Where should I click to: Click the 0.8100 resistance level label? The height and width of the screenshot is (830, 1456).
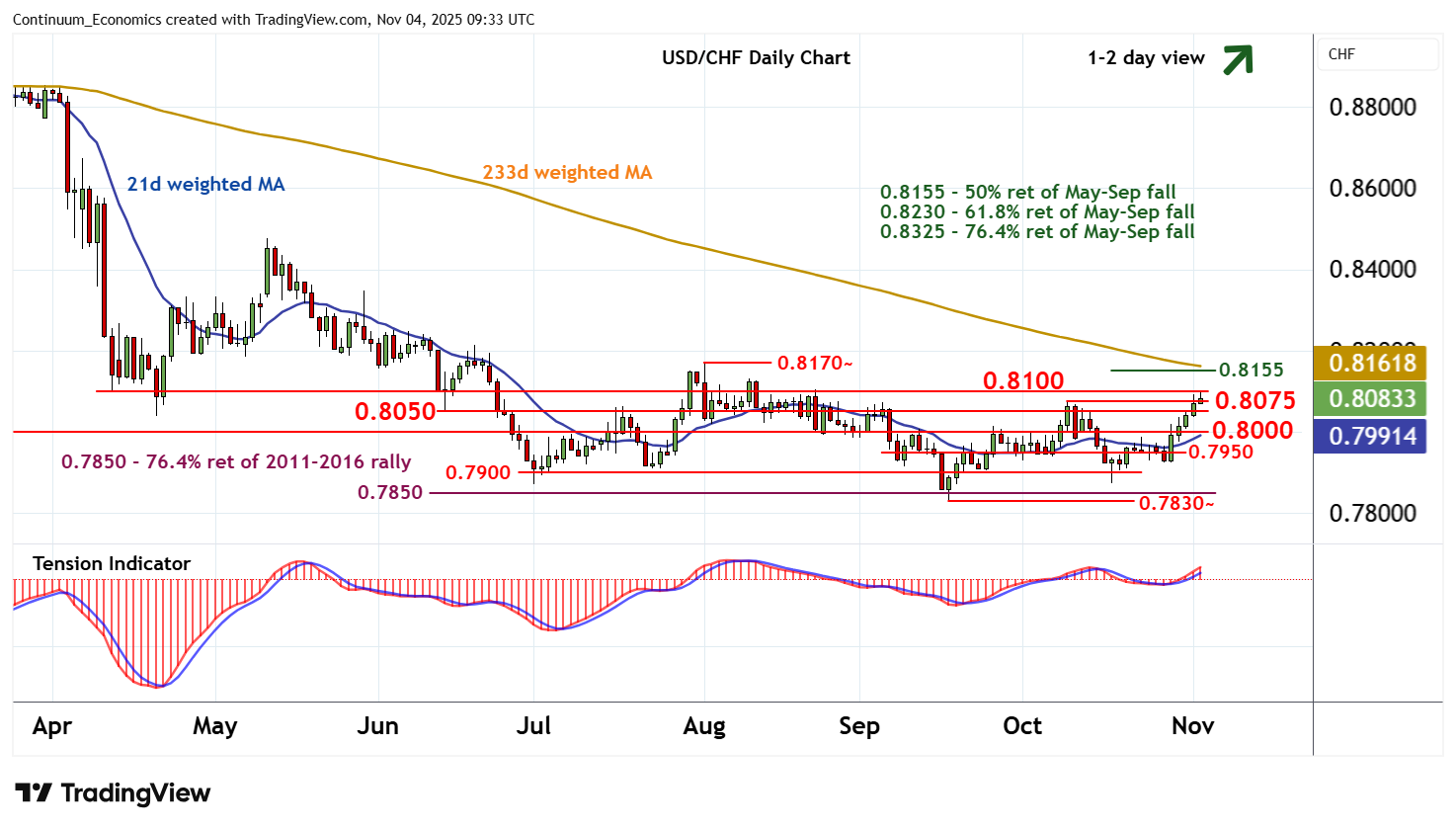pos(1023,380)
